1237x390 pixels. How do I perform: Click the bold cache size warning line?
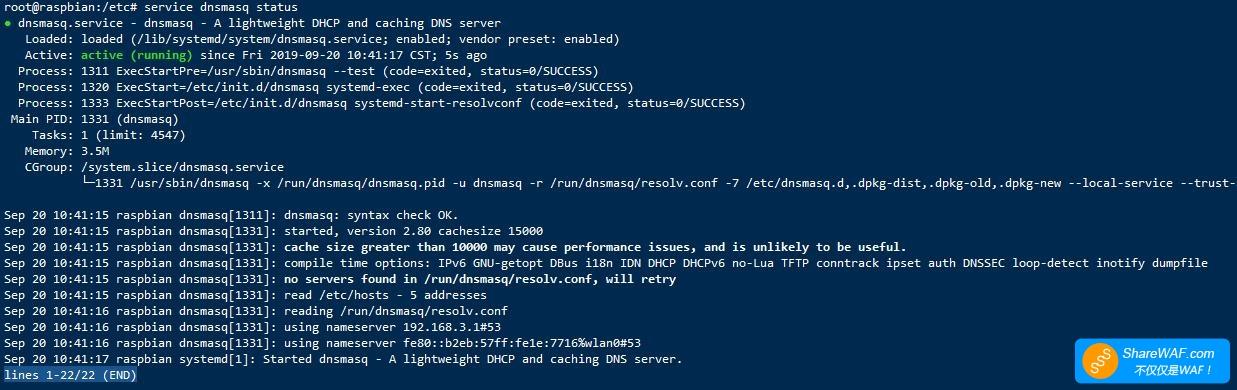click(595, 247)
